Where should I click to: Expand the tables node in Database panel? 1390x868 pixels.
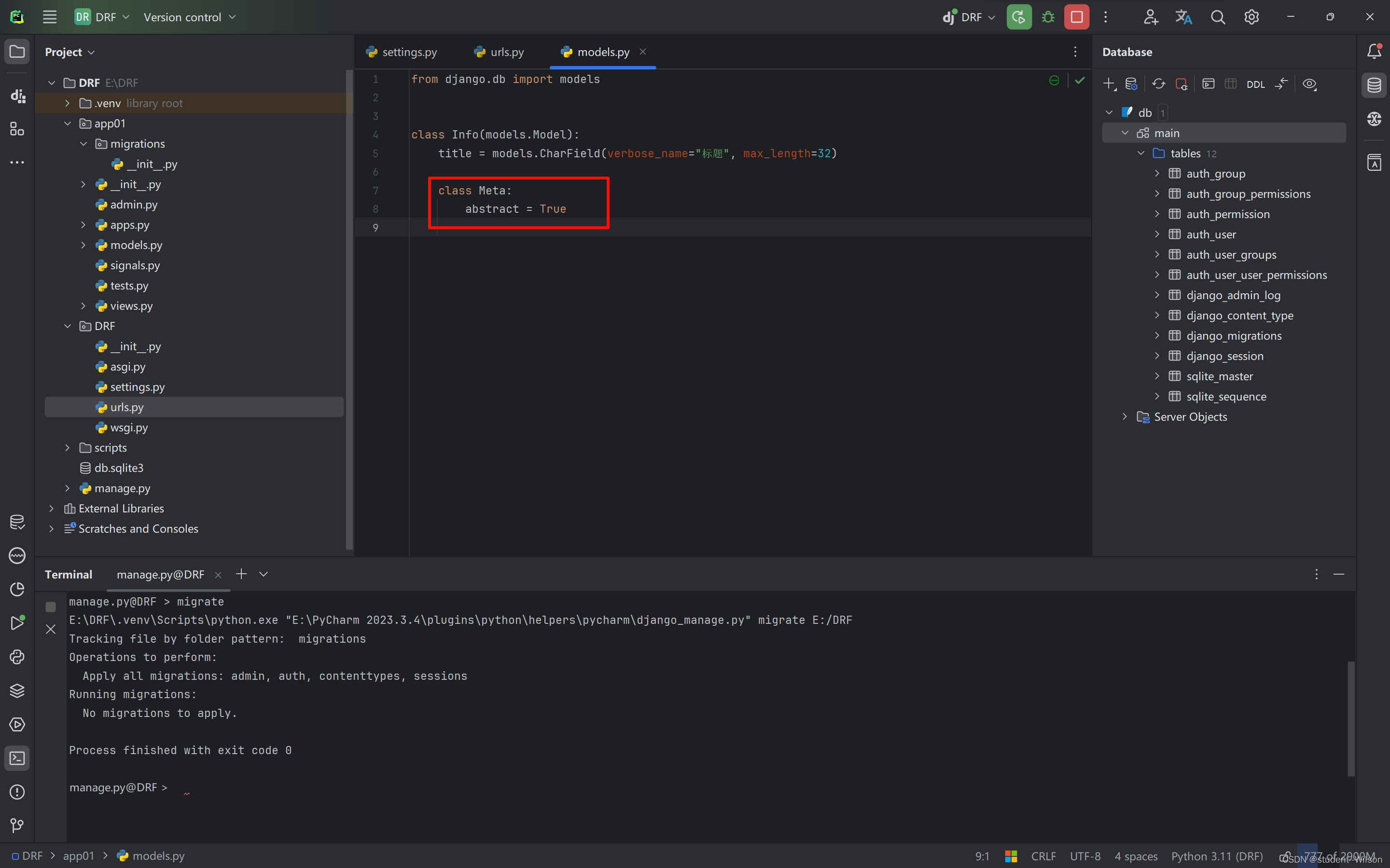click(x=1142, y=153)
